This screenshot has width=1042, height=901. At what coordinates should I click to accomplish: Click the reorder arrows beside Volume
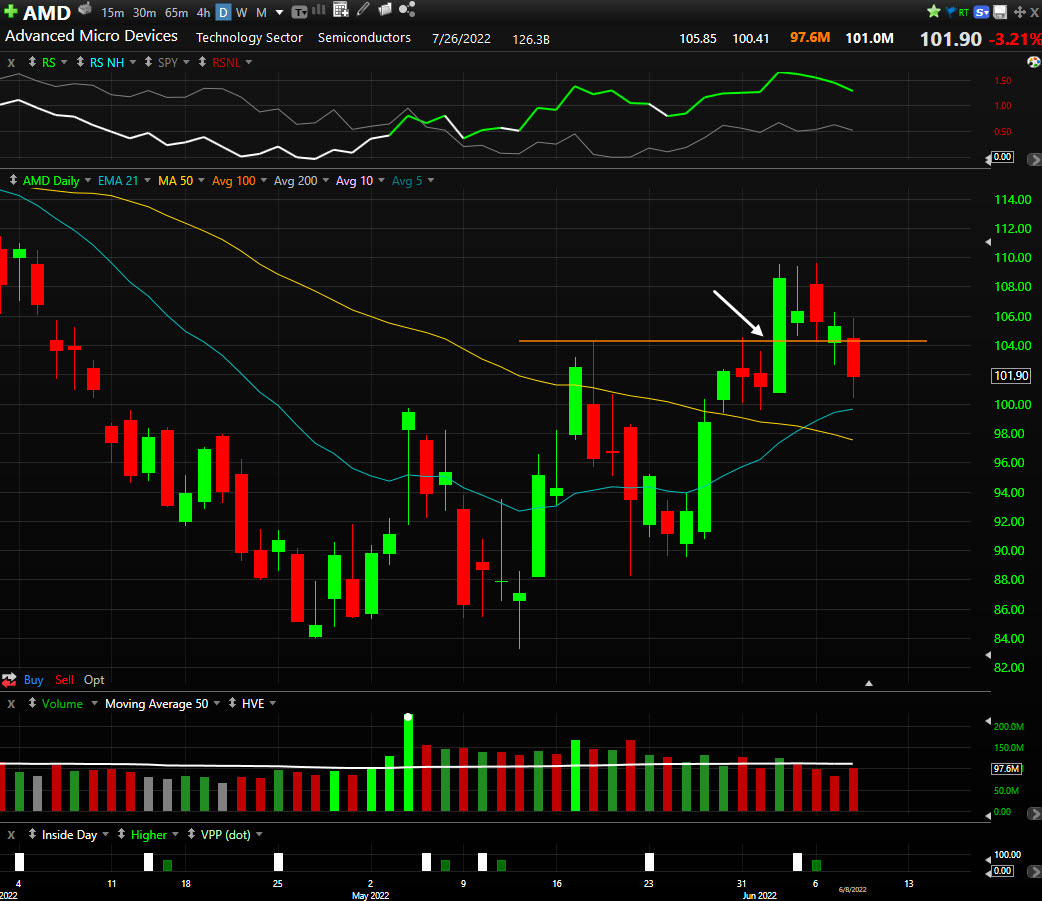pos(32,703)
